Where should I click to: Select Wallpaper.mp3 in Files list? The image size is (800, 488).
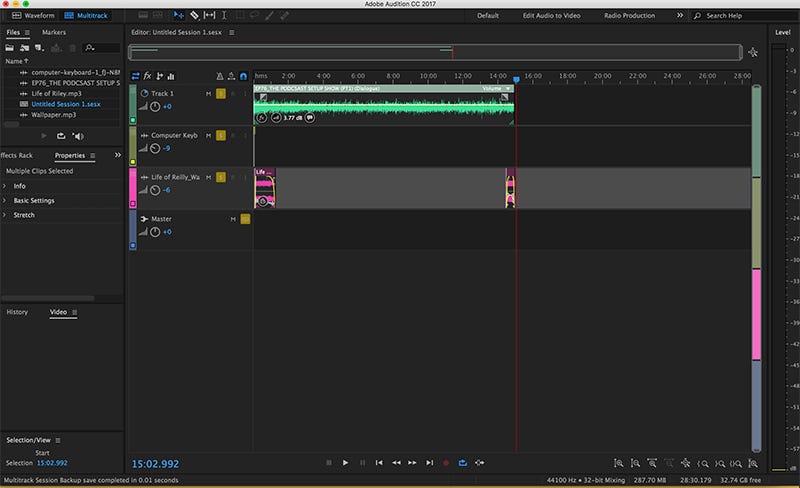tap(54, 115)
